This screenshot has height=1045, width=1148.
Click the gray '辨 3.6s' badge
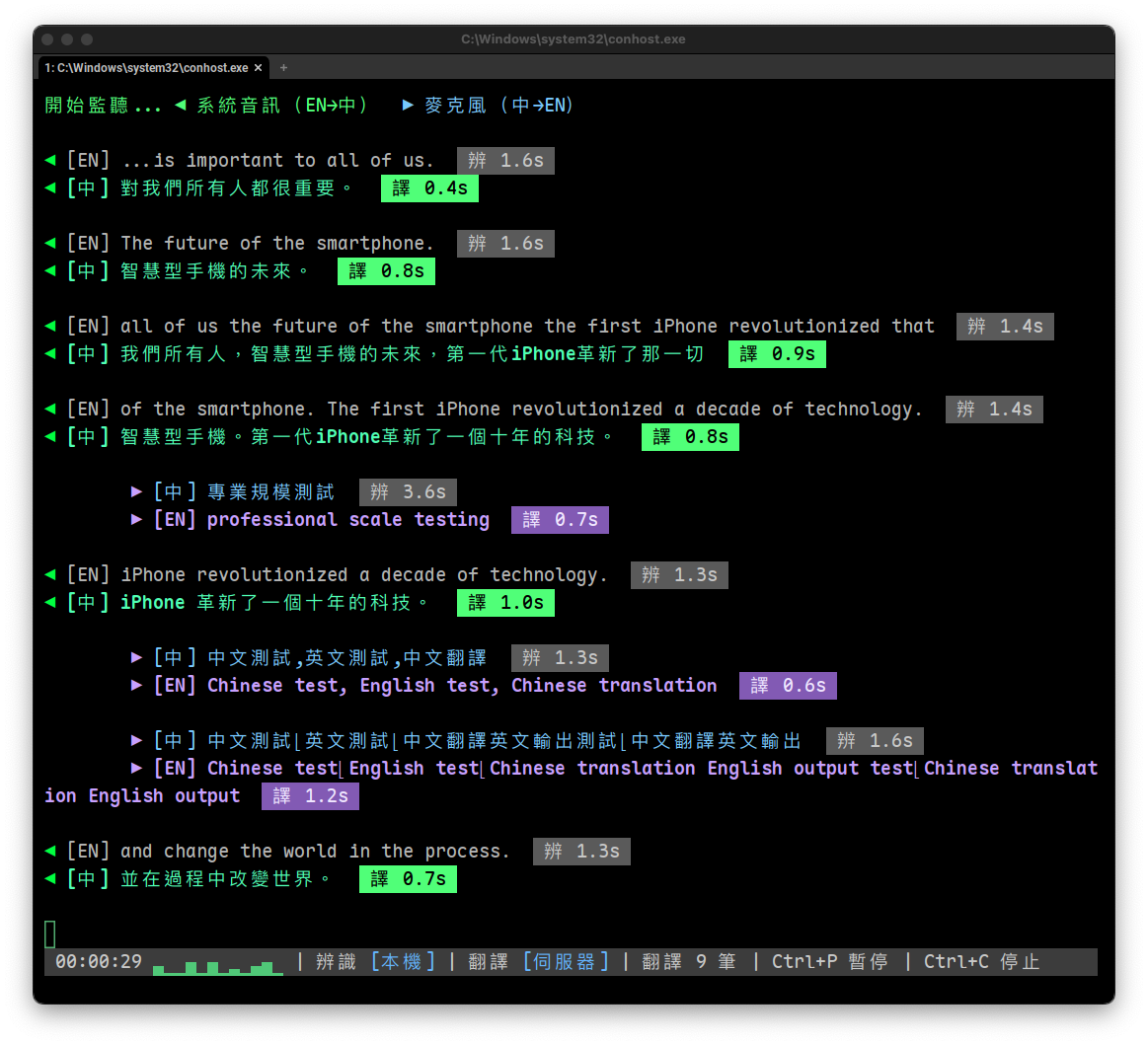(x=408, y=491)
